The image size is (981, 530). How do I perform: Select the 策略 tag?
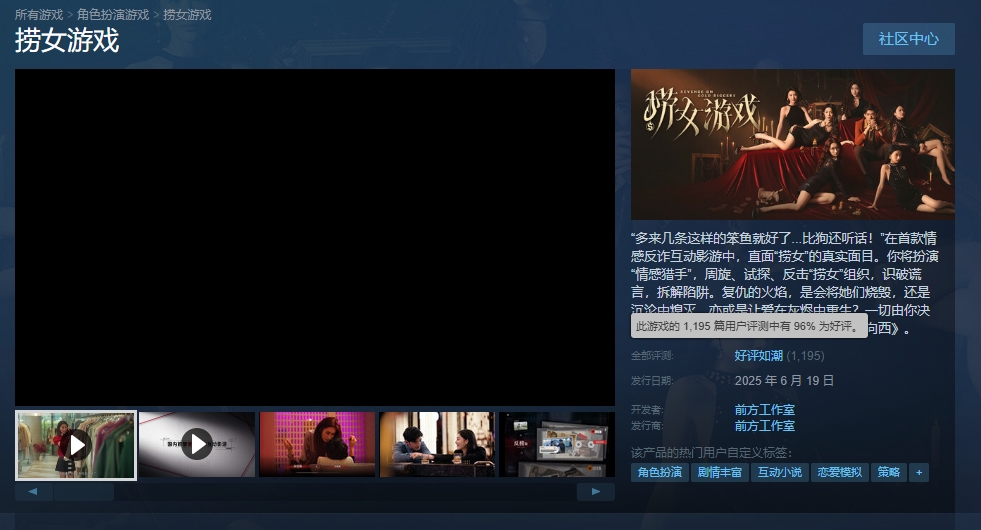pos(888,472)
